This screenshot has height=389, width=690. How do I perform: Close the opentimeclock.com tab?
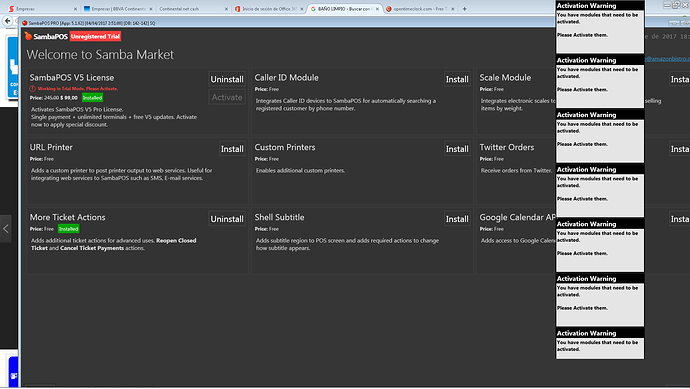coord(453,9)
